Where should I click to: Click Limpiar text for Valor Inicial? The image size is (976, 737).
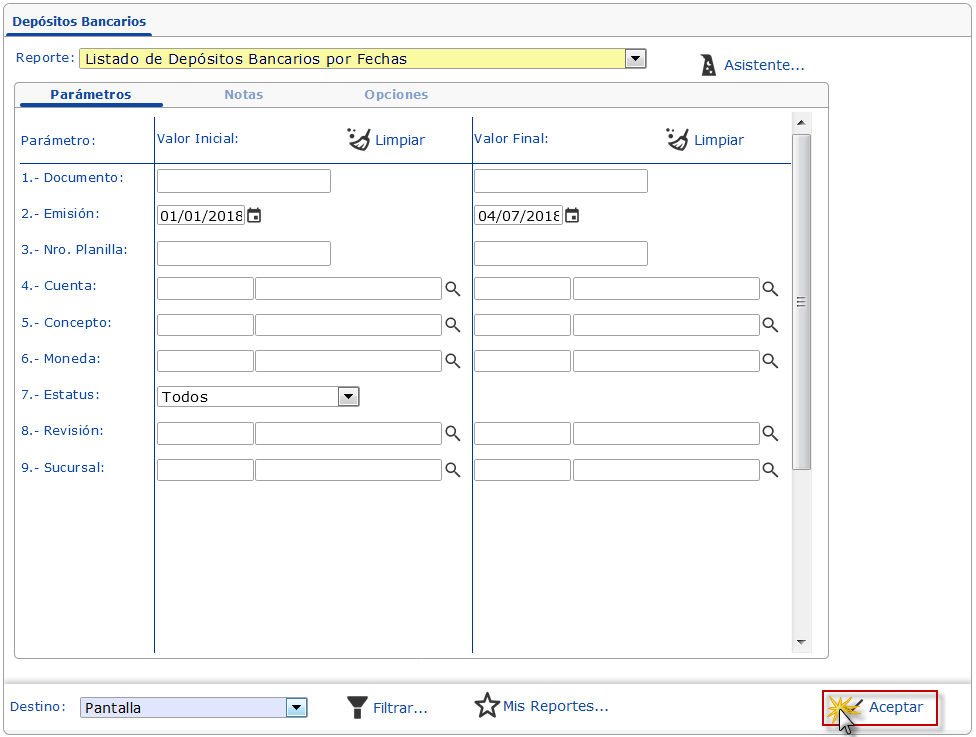tap(400, 140)
